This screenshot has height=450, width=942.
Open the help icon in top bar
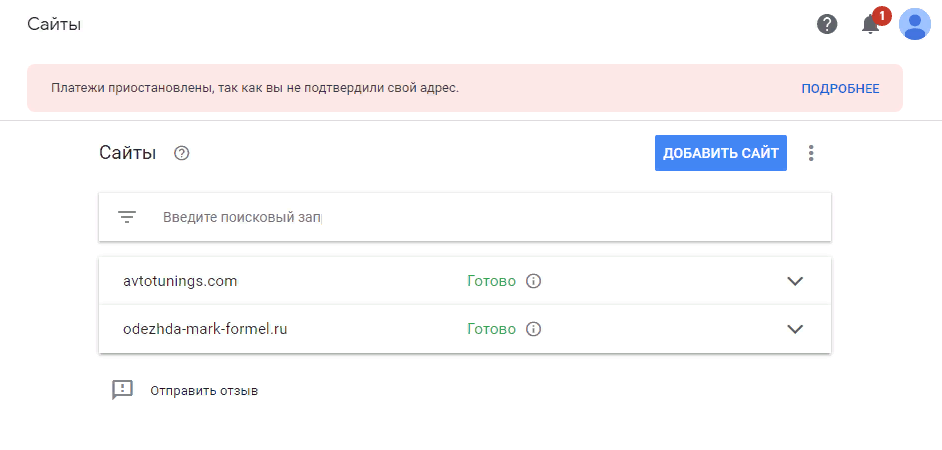827,24
